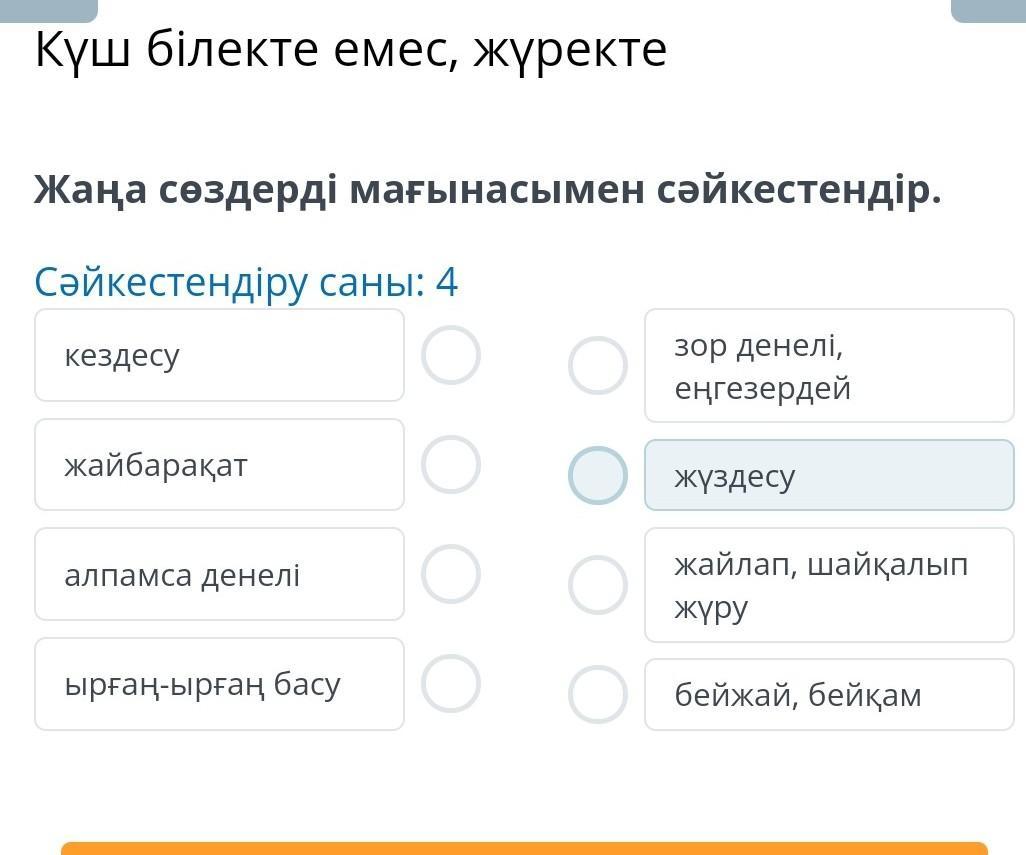This screenshot has width=1026, height=855.
Task: Select the circle next to жайлап, шайқалып жүру
Action: pyautogui.click(x=597, y=585)
